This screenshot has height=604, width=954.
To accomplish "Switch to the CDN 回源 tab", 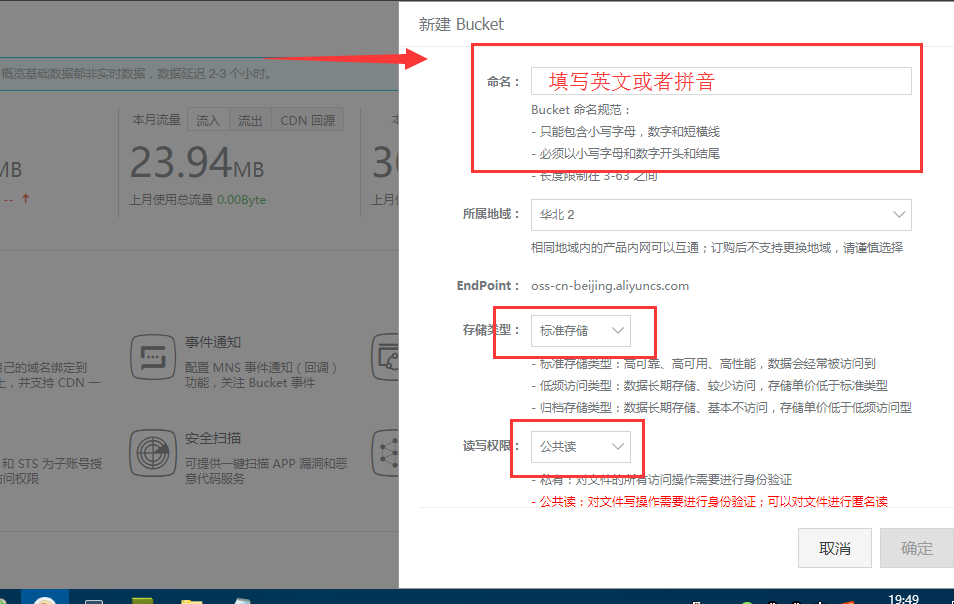I will (307, 120).
